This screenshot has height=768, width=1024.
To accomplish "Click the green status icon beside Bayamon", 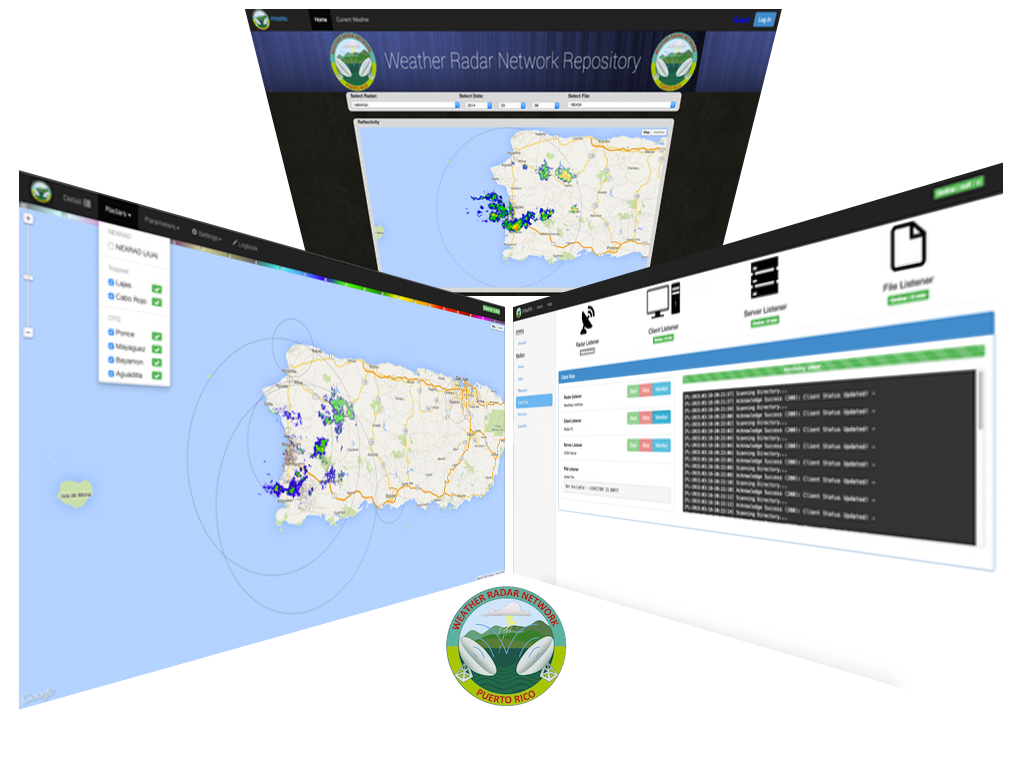I will 157,362.
